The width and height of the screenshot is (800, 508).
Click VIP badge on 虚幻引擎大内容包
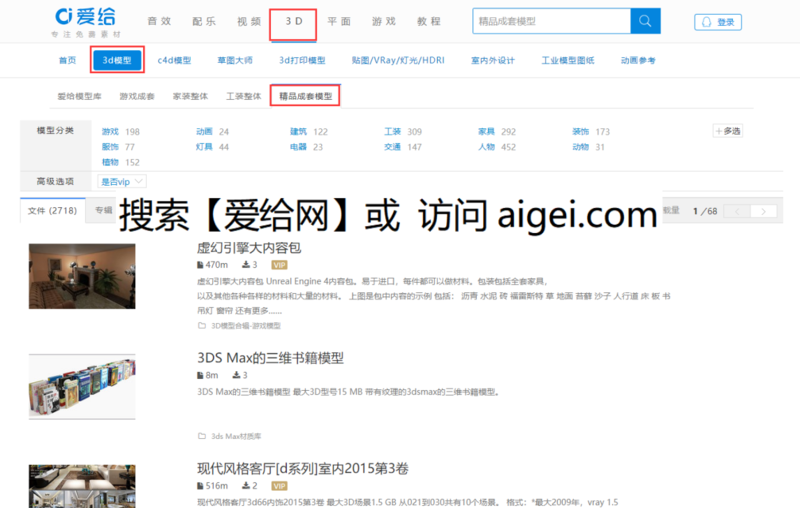279,265
